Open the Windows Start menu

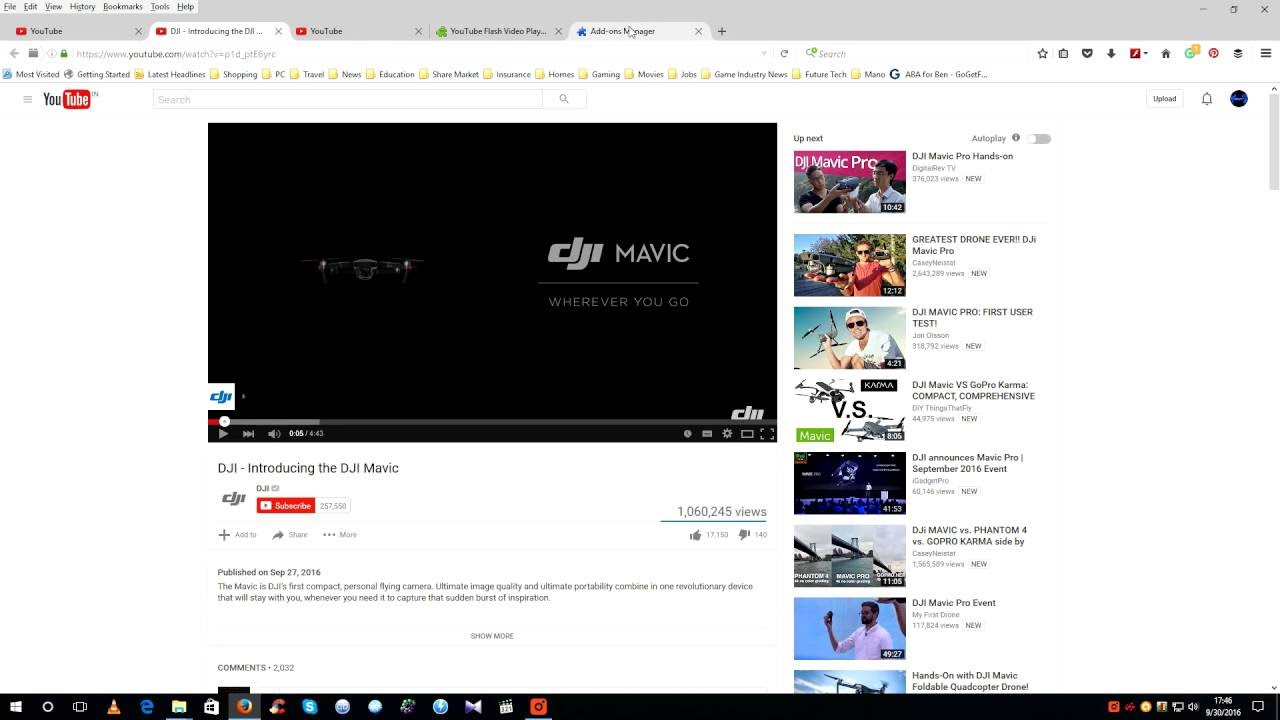coord(15,707)
